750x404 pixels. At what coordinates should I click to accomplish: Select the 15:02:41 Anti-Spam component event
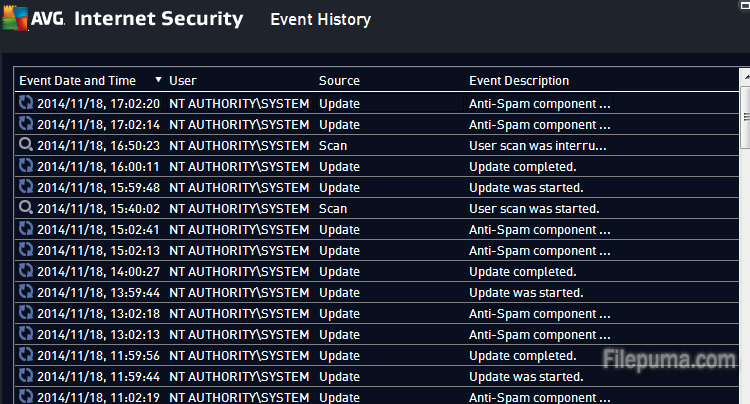pyautogui.click(x=539, y=229)
